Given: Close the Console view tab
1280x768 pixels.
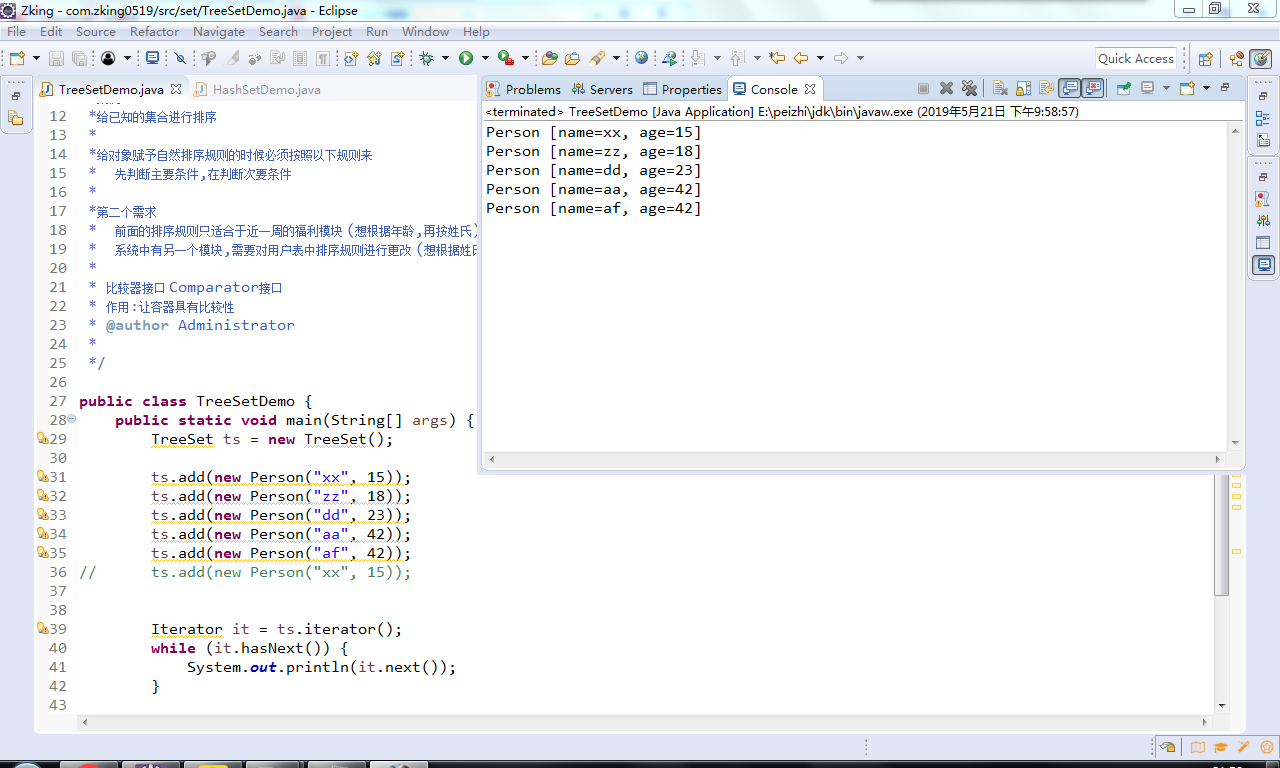Looking at the screenshot, I should (810, 89).
